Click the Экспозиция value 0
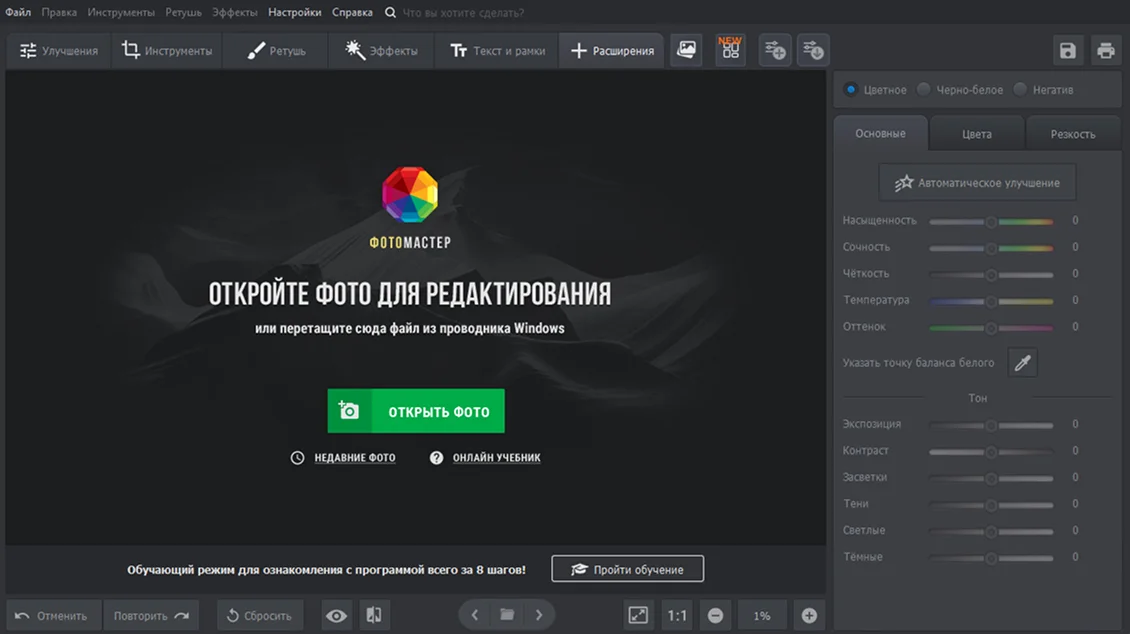The height and width of the screenshot is (634, 1130). coord(1075,424)
